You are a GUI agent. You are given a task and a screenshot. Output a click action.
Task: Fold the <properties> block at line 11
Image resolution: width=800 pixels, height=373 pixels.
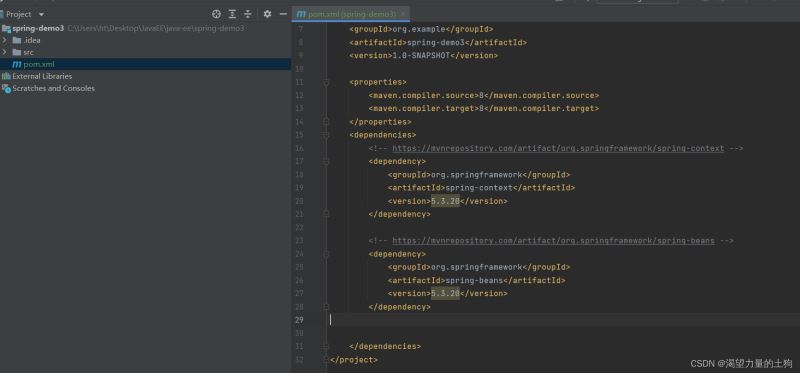[326, 82]
